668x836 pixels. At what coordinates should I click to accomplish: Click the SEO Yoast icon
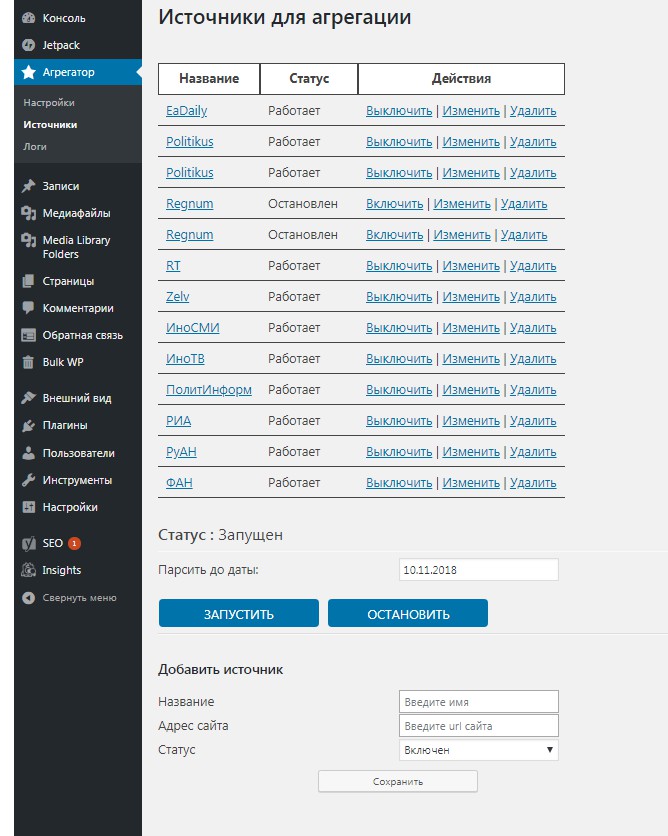(x=28, y=543)
